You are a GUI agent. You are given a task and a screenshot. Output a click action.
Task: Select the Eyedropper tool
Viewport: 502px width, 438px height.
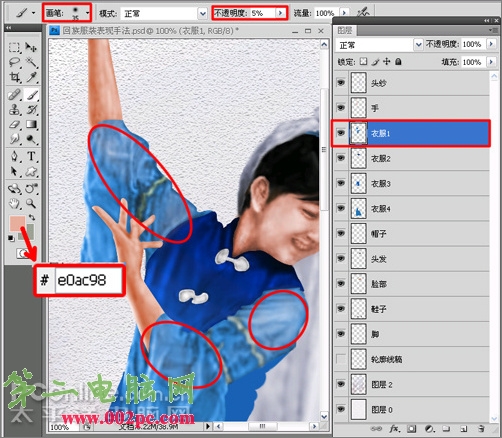point(31,77)
